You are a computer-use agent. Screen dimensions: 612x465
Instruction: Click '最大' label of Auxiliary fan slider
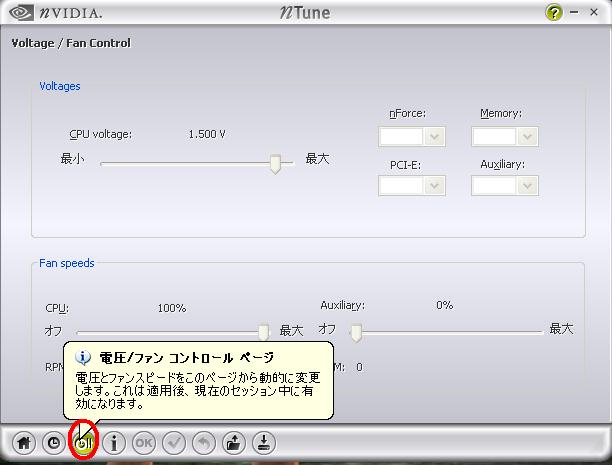pos(561,329)
